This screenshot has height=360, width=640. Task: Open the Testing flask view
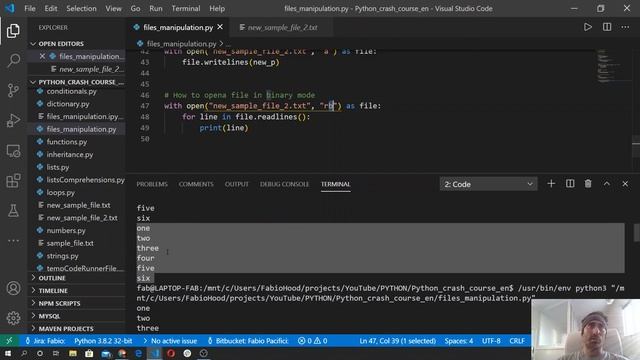point(13,211)
